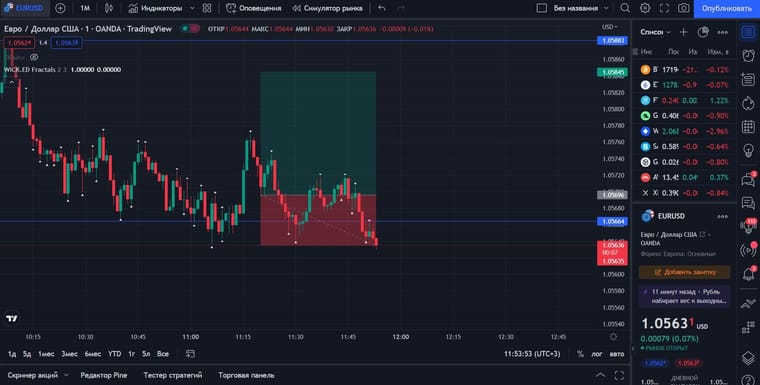Open the EURUSD symbol search
Image resolution: width=760 pixels, height=385 pixels.
tap(24, 8)
